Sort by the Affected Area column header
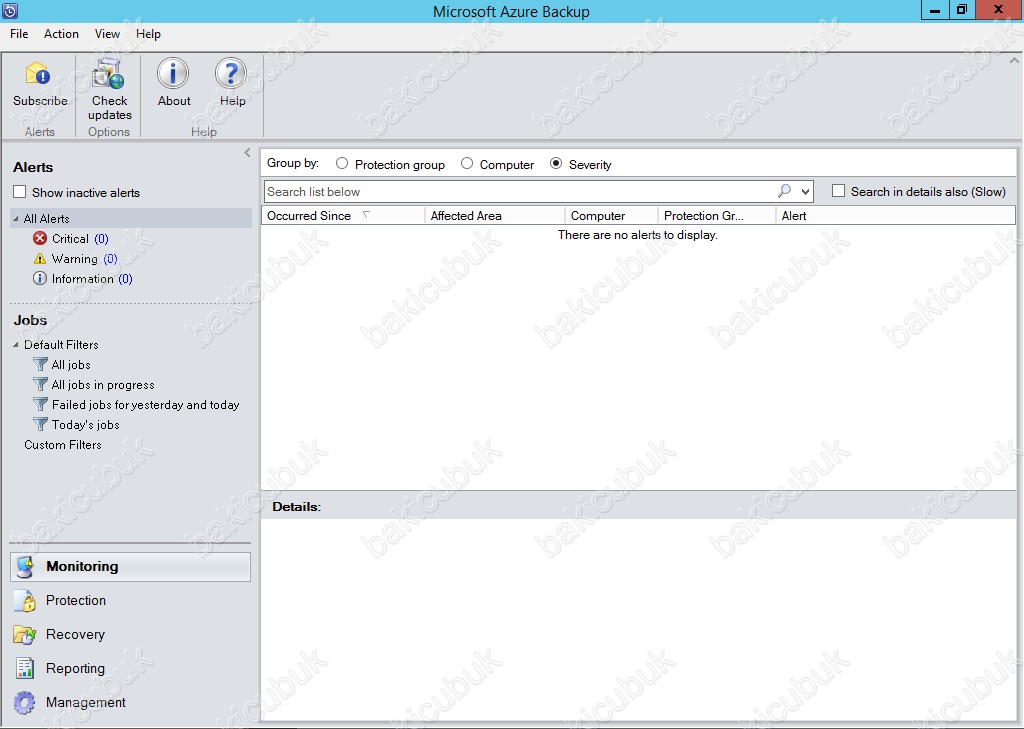 (494, 216)
